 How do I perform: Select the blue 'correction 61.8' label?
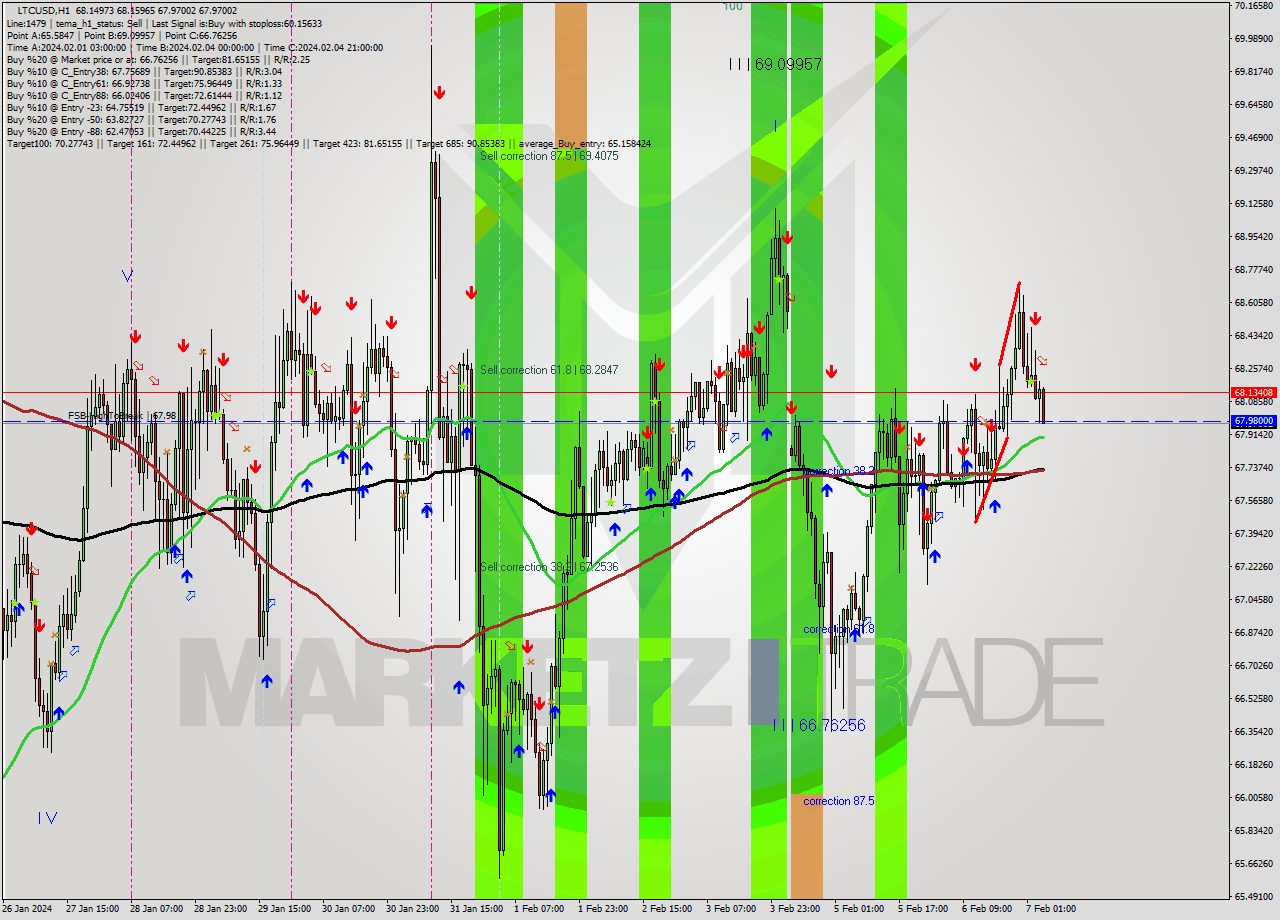click(839, 629)
